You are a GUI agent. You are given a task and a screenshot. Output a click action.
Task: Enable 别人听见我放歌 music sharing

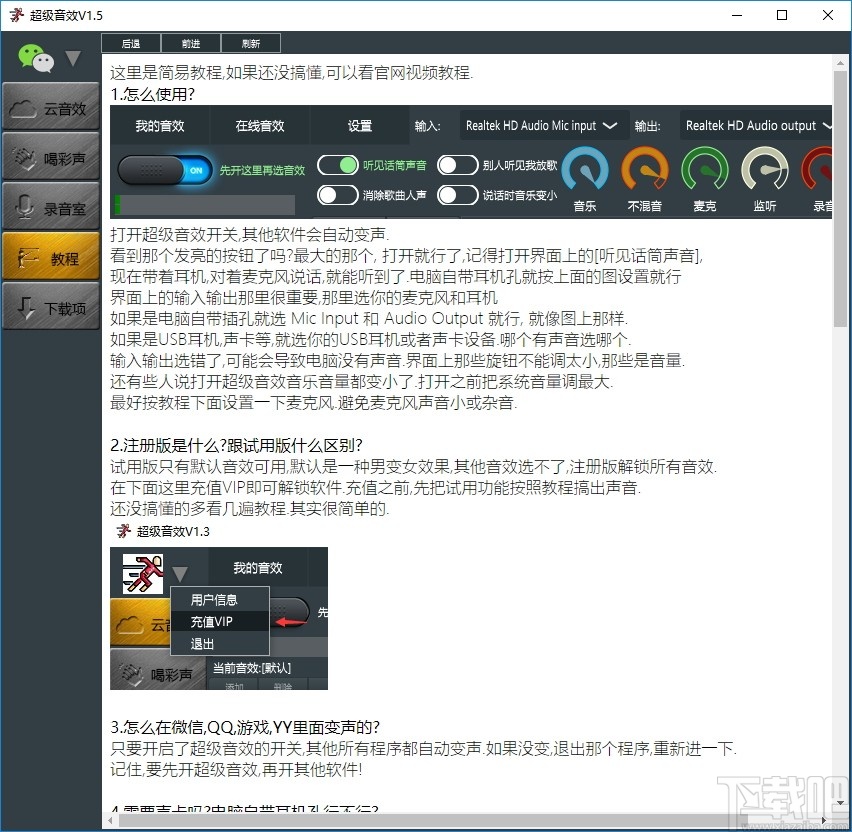[x=457, y=163]
